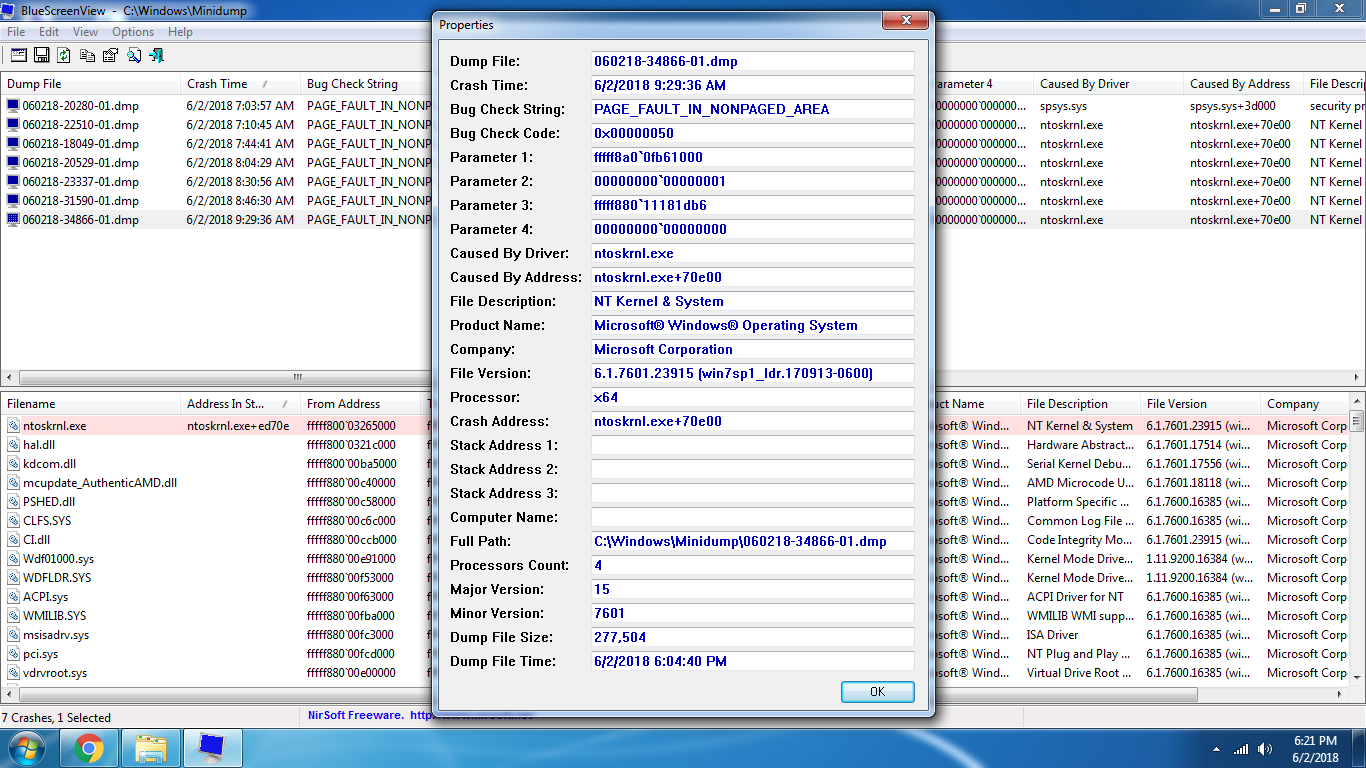Screen dimensions: 1366x768
Task: Sort by the Crash Time column header
Action: click(240, 84)
